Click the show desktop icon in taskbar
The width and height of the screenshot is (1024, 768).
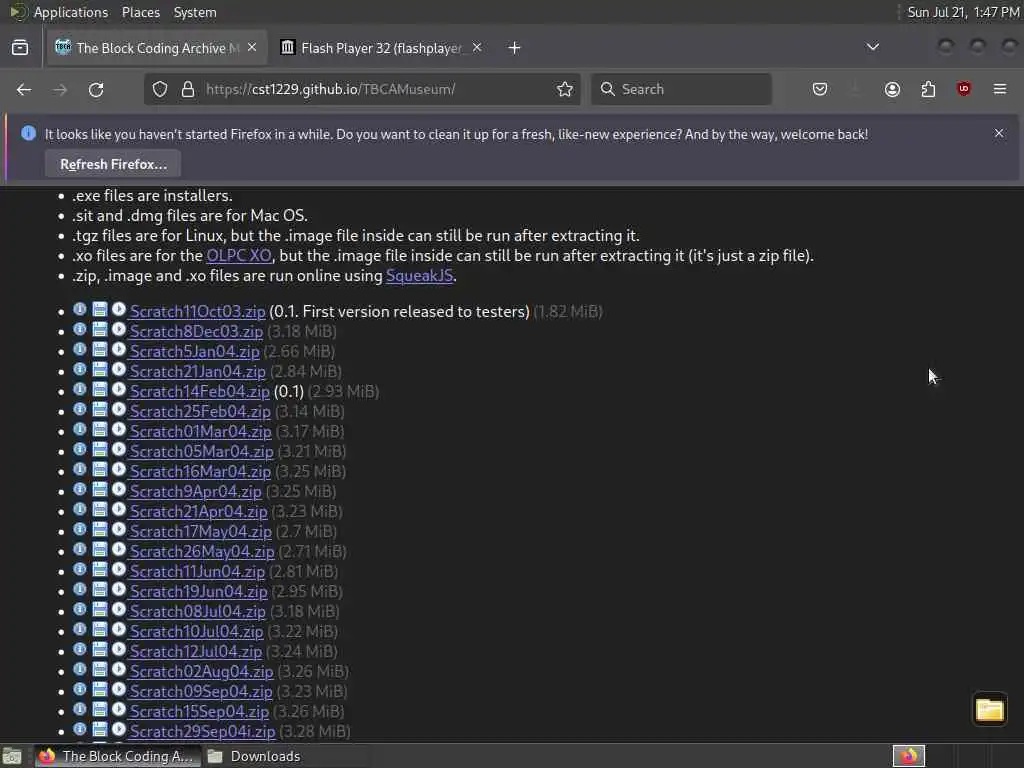(12, 756)
